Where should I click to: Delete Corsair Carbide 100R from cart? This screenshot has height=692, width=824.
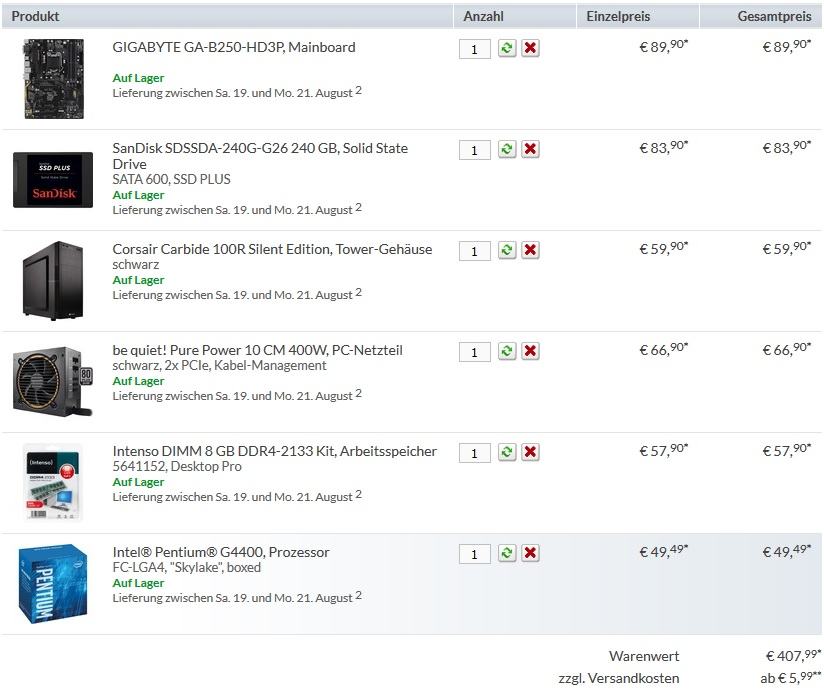[530, 250]
